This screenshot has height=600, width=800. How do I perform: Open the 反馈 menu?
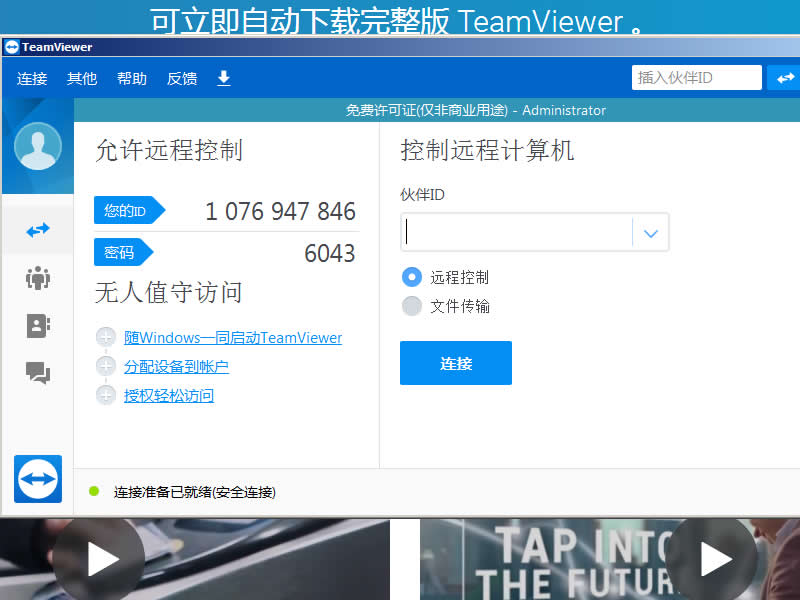pyautogui.click(x=181, y=77)
